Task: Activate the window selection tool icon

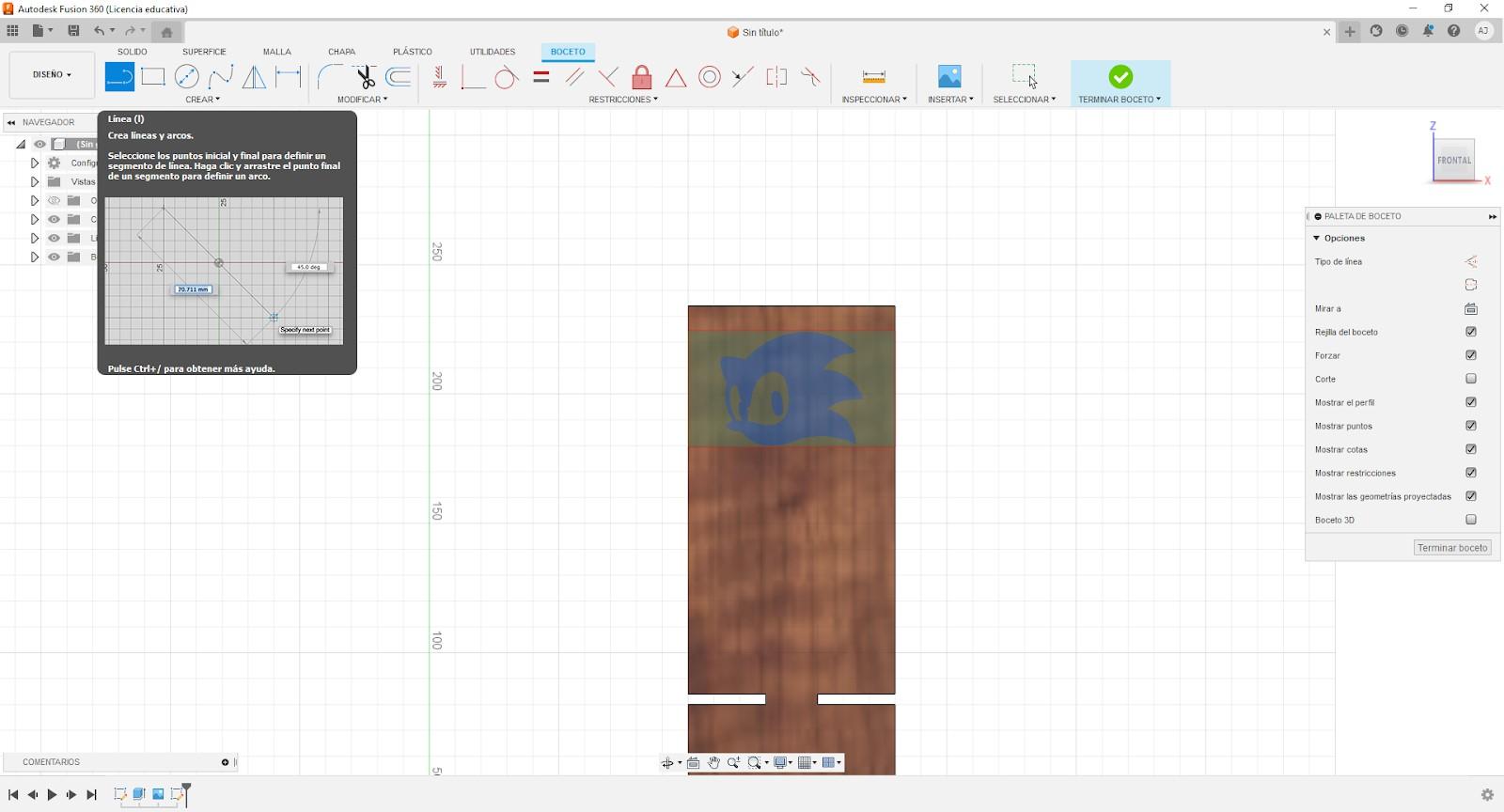Action: click(x=1024, y=76)
